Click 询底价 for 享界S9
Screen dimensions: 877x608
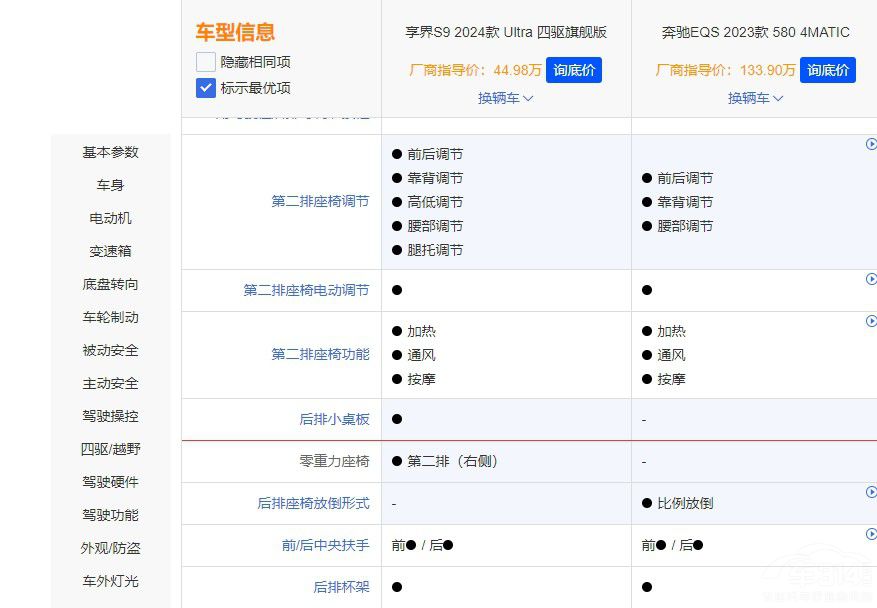click(572, 70)
